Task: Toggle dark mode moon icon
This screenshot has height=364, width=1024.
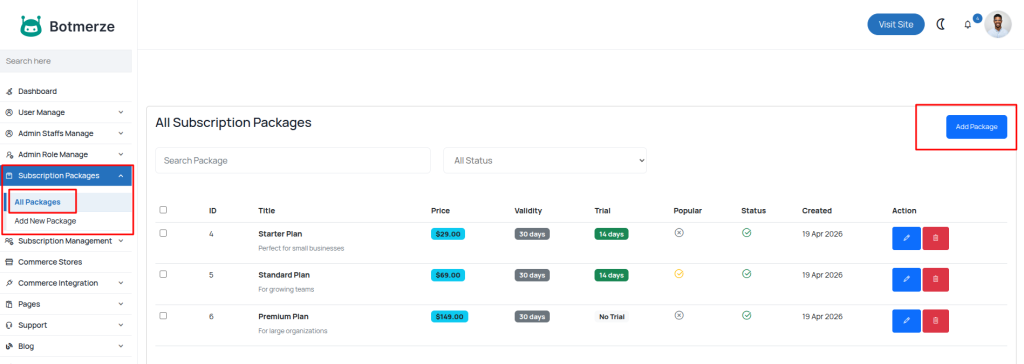Action: click(x=941, y=24)
